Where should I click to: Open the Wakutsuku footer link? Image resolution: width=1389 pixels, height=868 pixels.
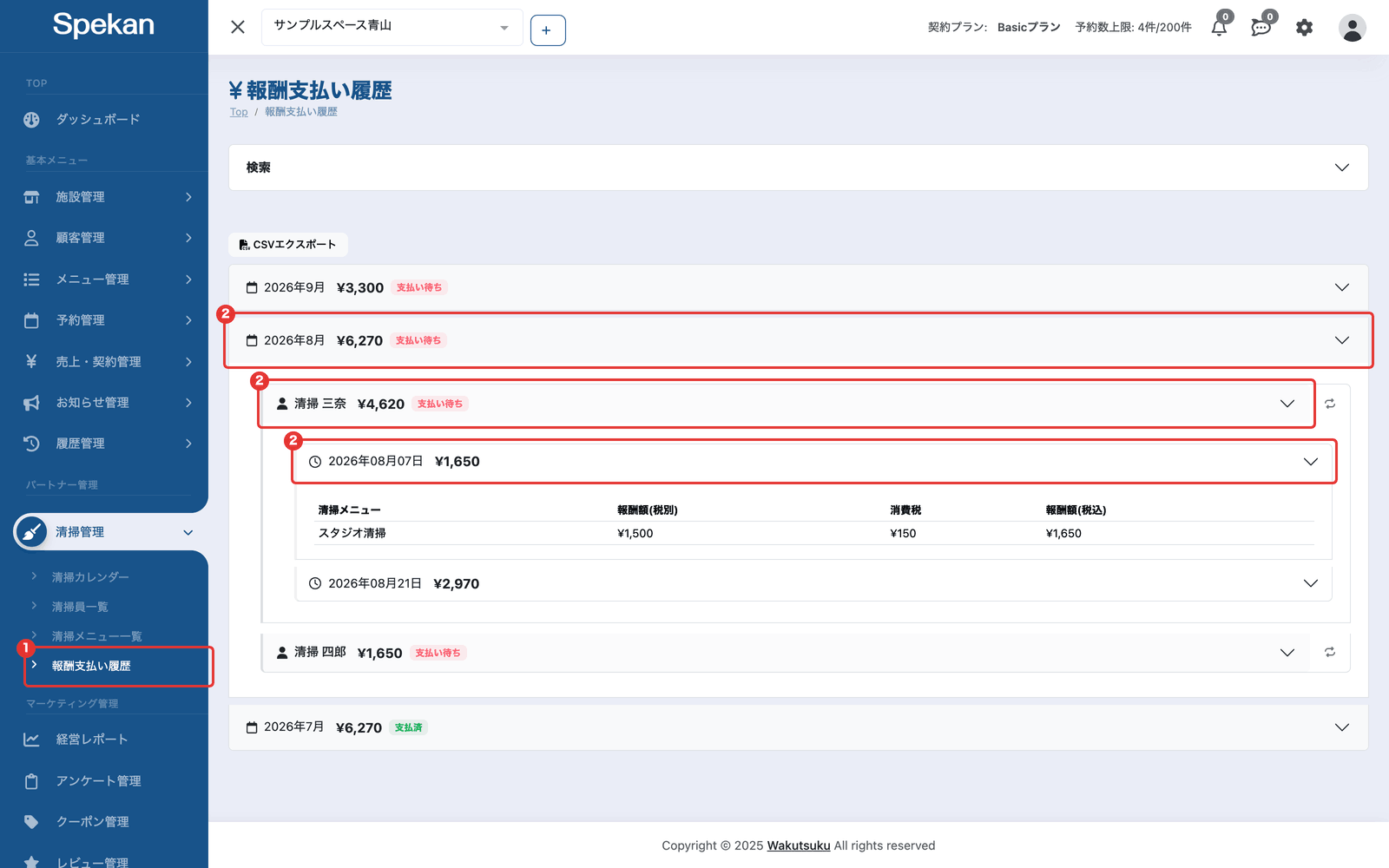799,845
